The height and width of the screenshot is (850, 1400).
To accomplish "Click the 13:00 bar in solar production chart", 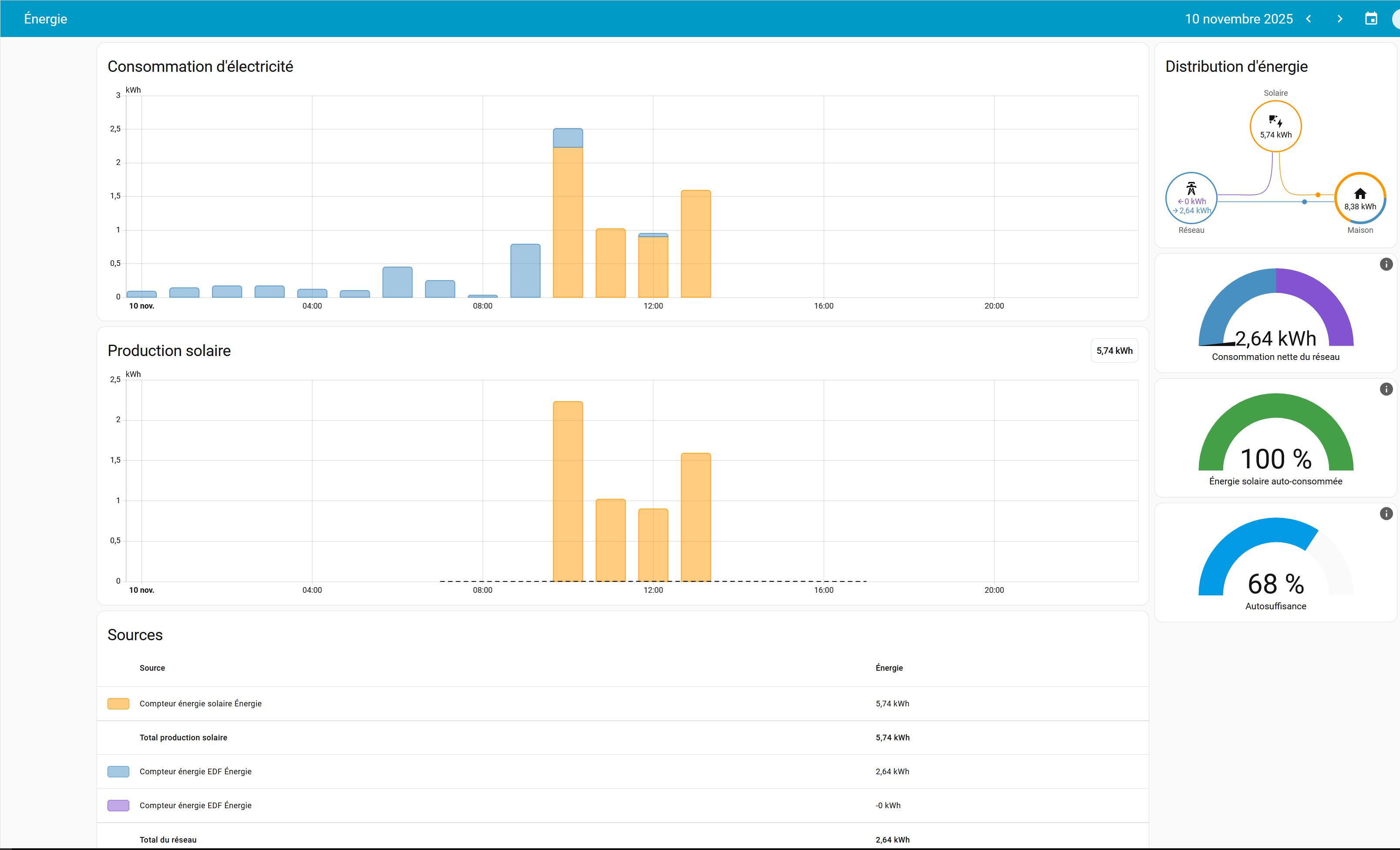I will click(x=696, y=517).
